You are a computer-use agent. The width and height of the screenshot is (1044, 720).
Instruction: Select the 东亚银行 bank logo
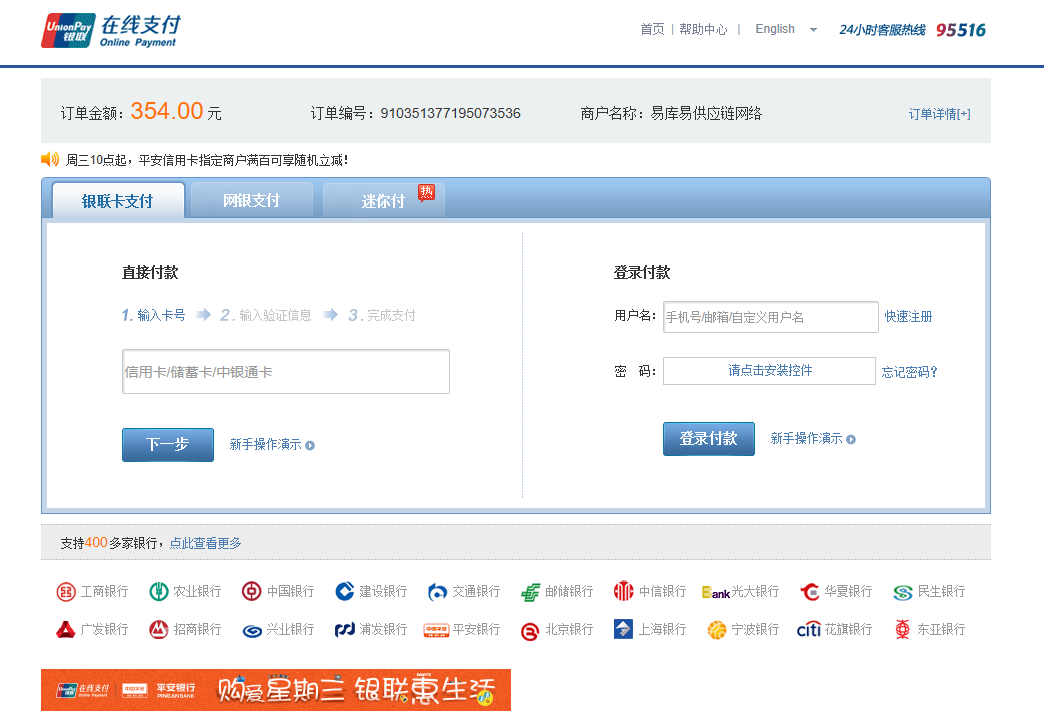[903, 629]
